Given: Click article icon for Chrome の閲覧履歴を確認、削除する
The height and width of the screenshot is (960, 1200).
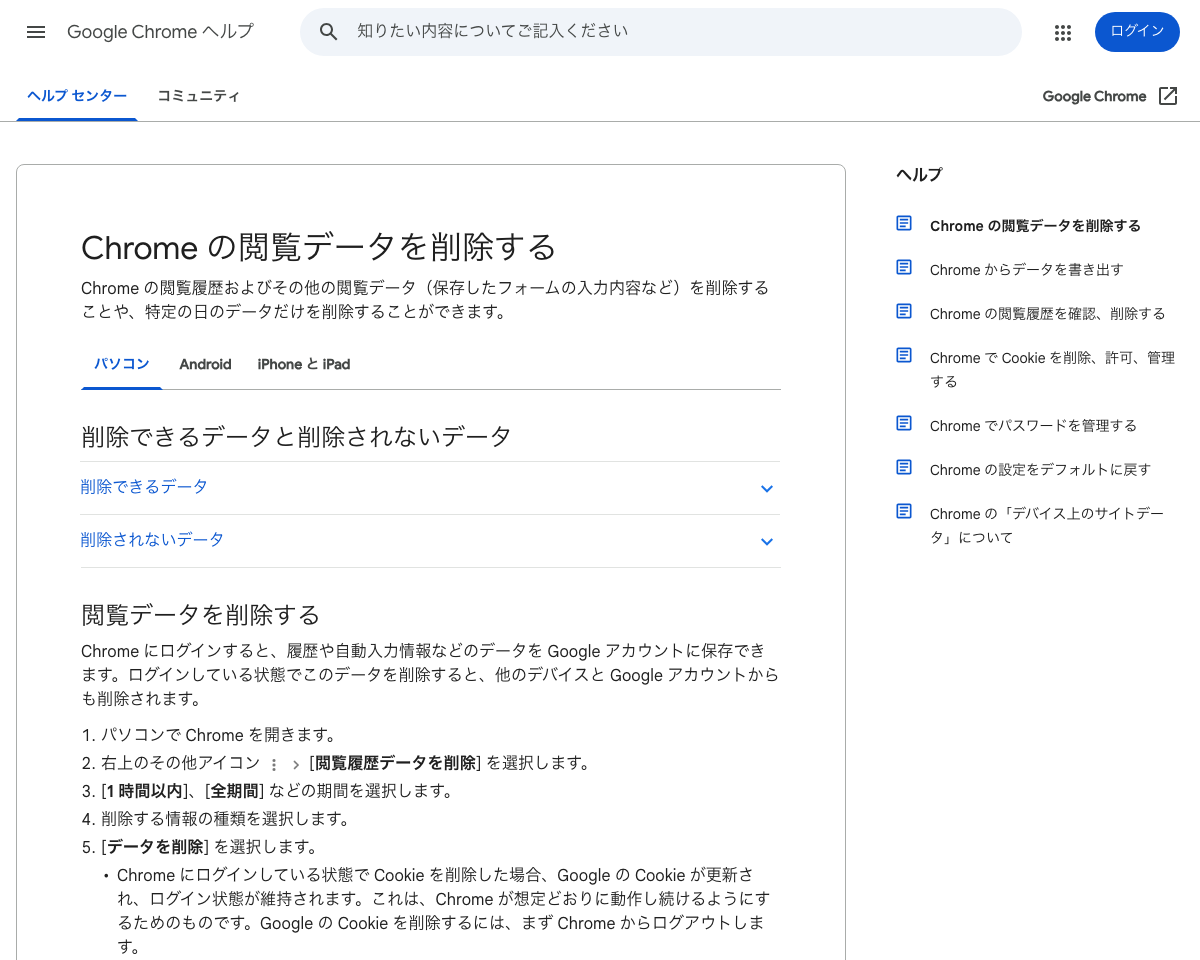Looking at the screenshot, I should coord(904,311).
